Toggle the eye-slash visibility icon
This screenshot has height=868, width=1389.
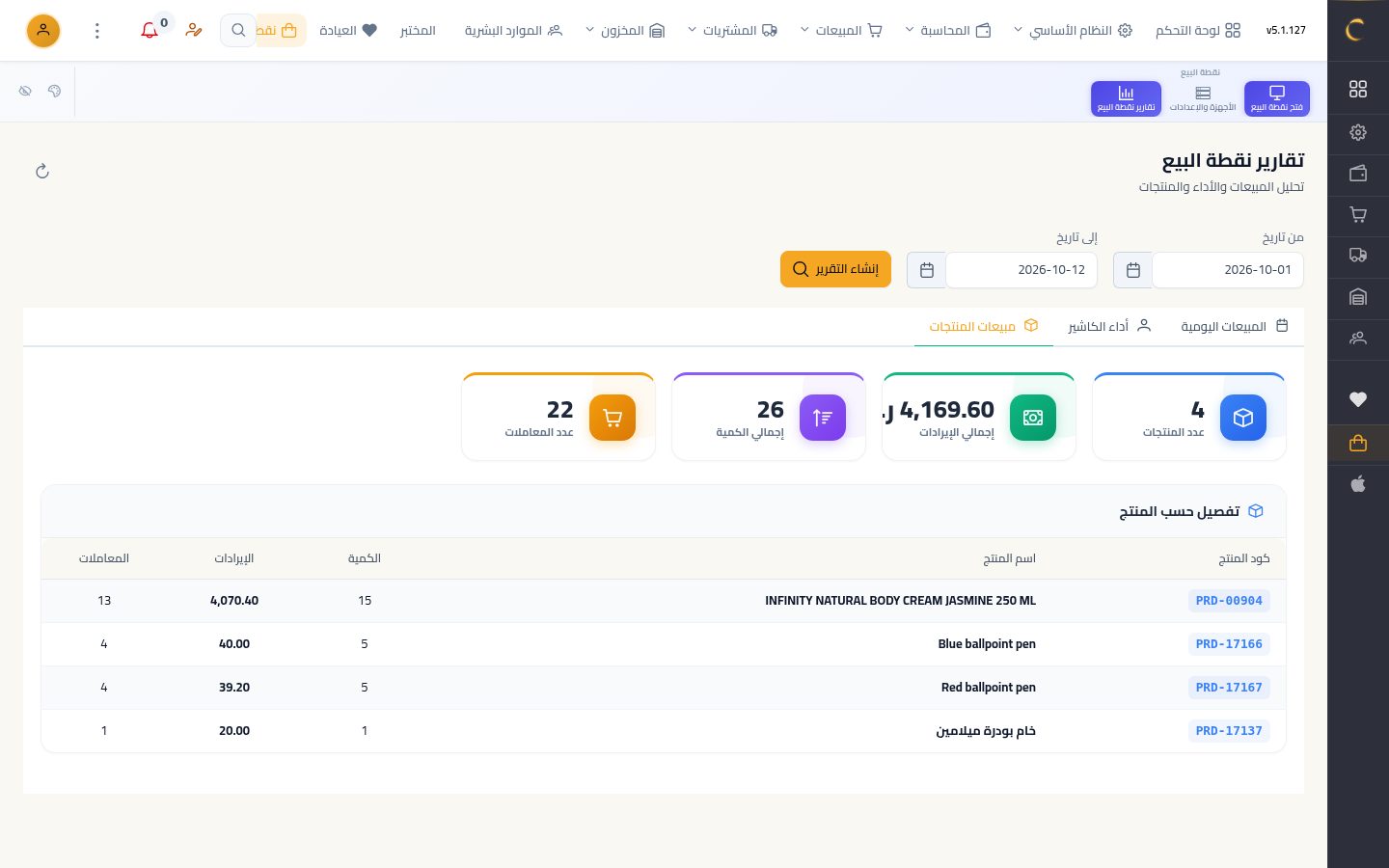point(25,91)
